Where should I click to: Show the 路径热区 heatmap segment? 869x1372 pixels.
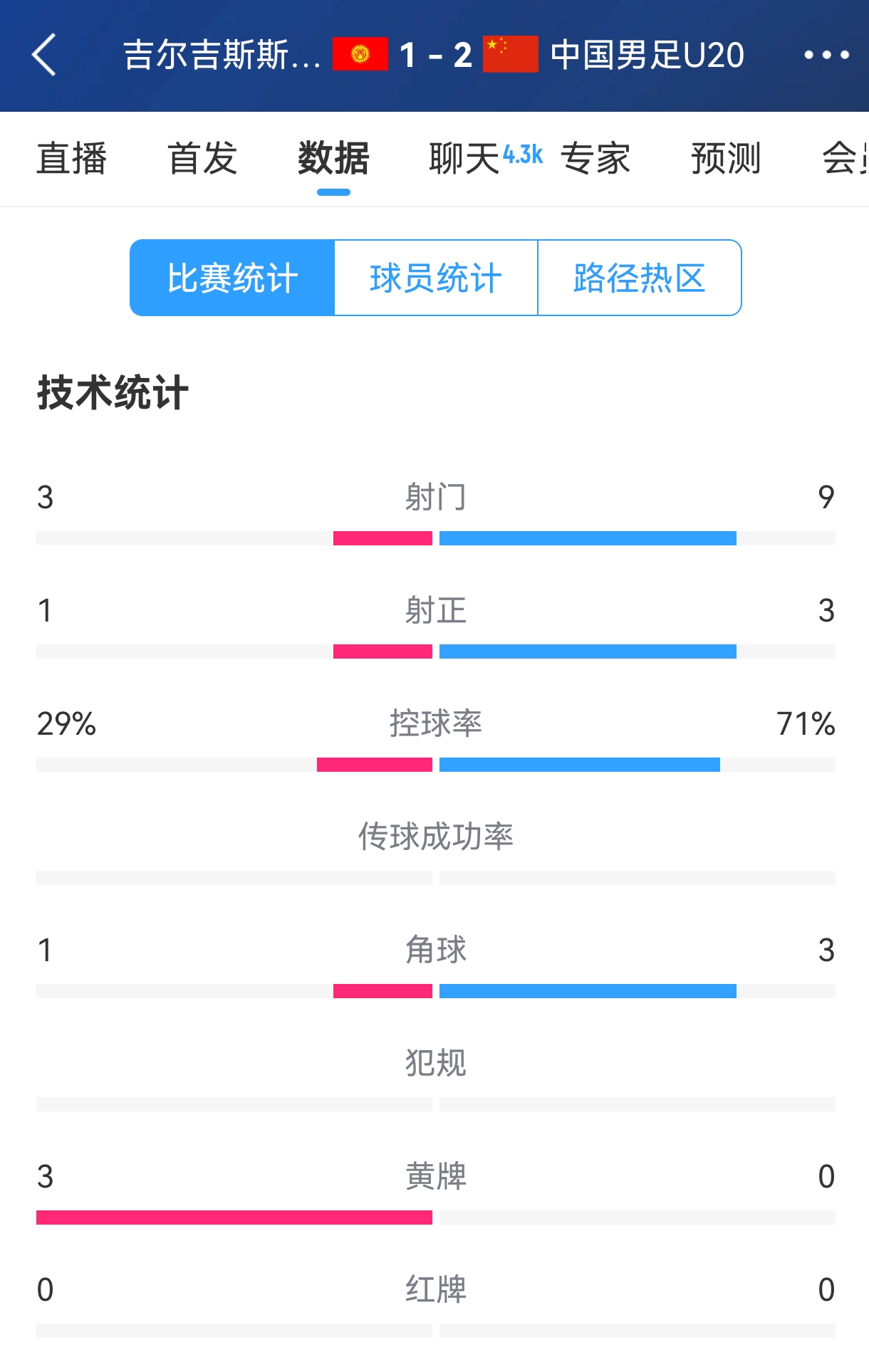click(x=640, y=278)
